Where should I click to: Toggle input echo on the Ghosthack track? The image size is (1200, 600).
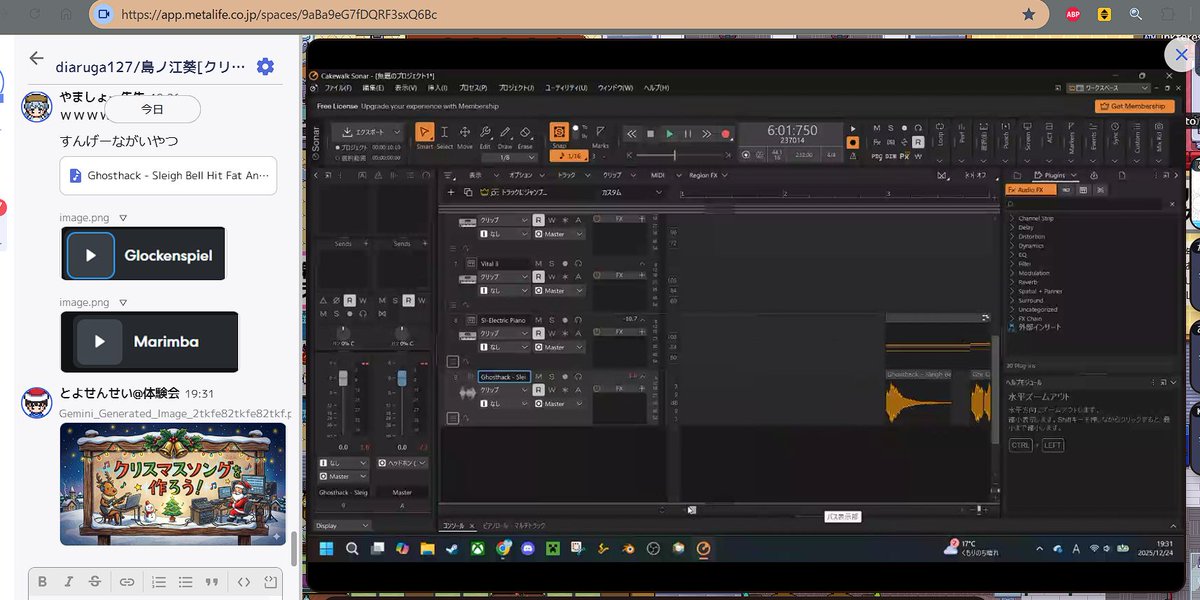tap(578, 377)
